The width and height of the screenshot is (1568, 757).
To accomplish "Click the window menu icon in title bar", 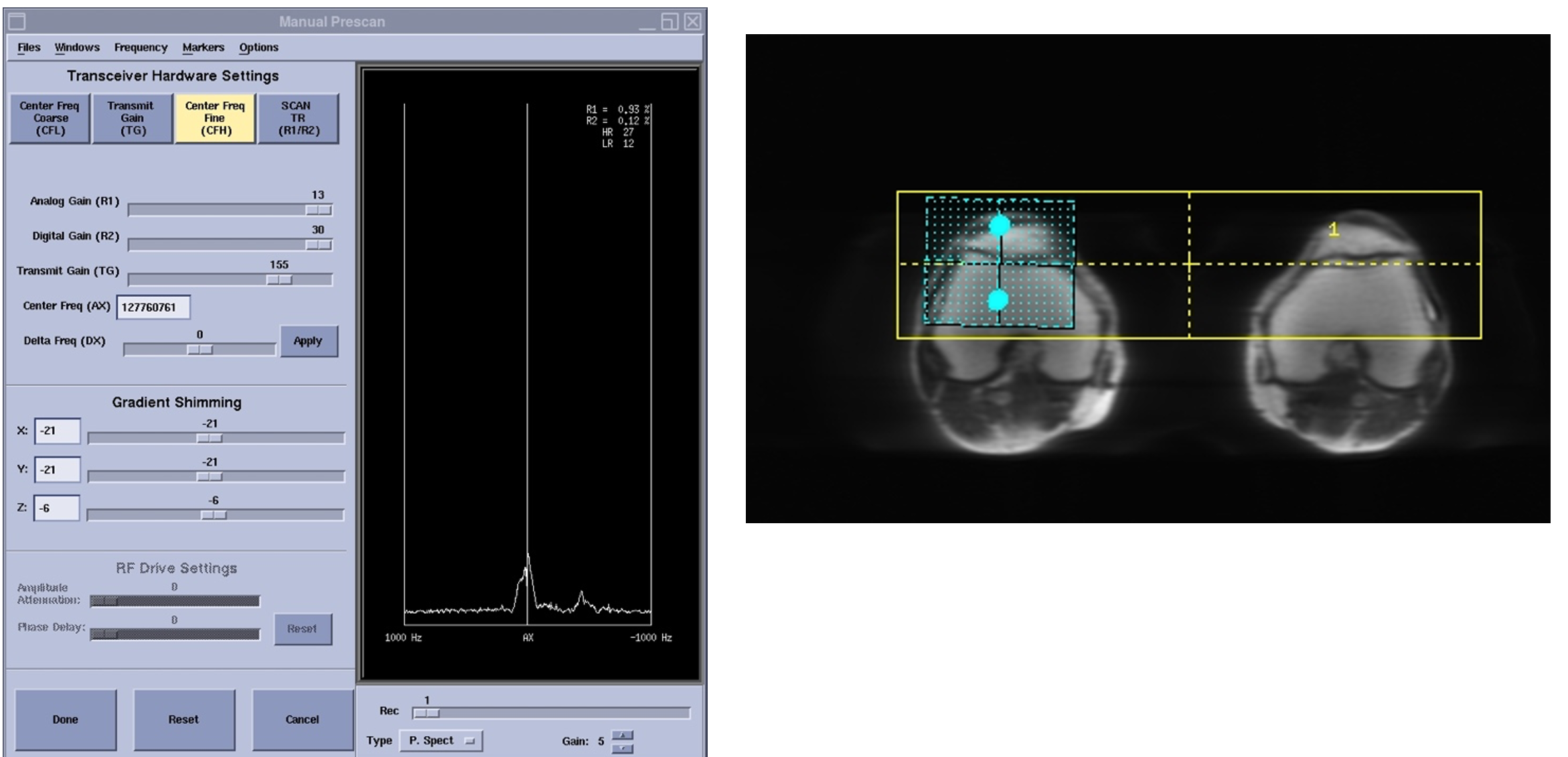I will (x=17, y=21).
